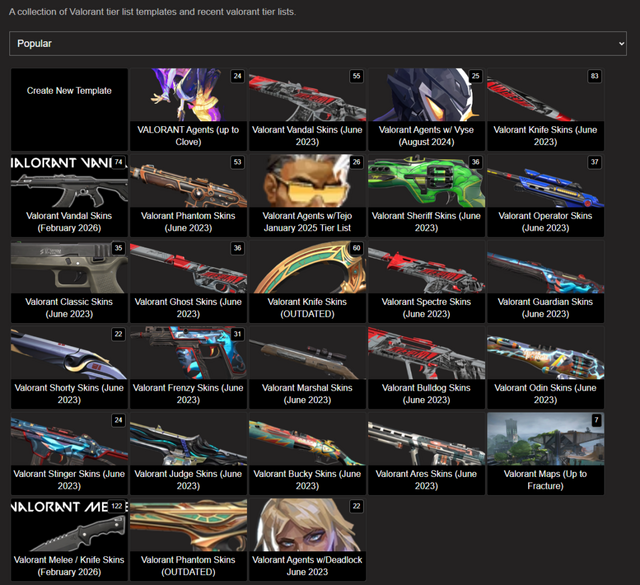Select Valorant Knife Skins (OUTDATED) image
Viewport: 640px width, 585px height.
pos(307,267)
